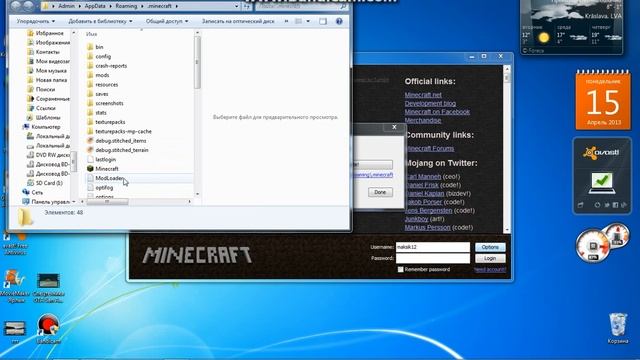640x360 pixels.
Task: Open the Упорядочить dropdown menu
Action: coord(36,21)
